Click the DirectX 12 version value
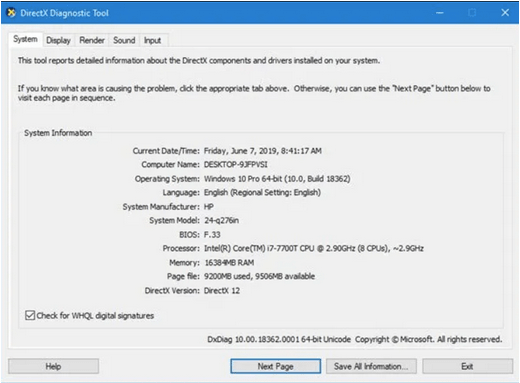The image size is (520, 383). (222, 291)
